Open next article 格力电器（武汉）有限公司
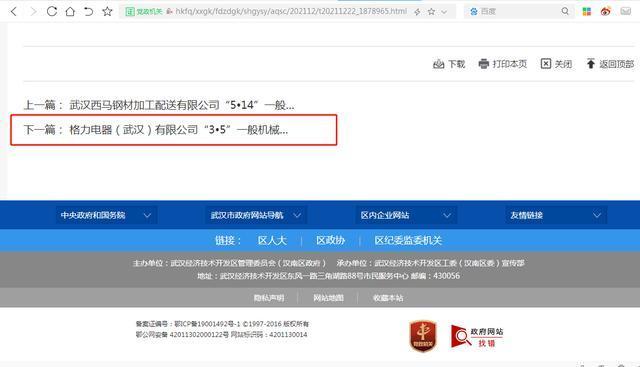Screen dimensions: 640x367 coord(179,130)
